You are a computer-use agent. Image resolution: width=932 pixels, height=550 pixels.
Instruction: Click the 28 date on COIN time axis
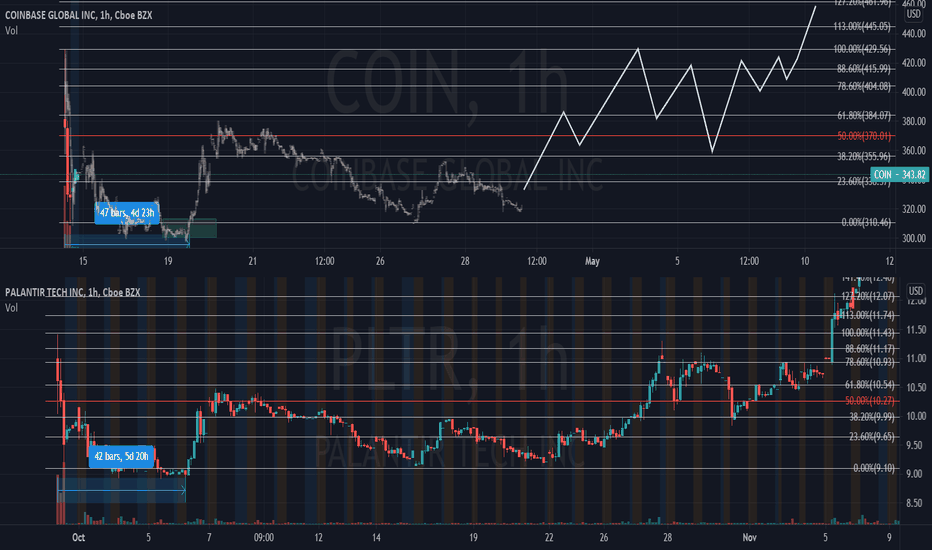coord(465,261)
